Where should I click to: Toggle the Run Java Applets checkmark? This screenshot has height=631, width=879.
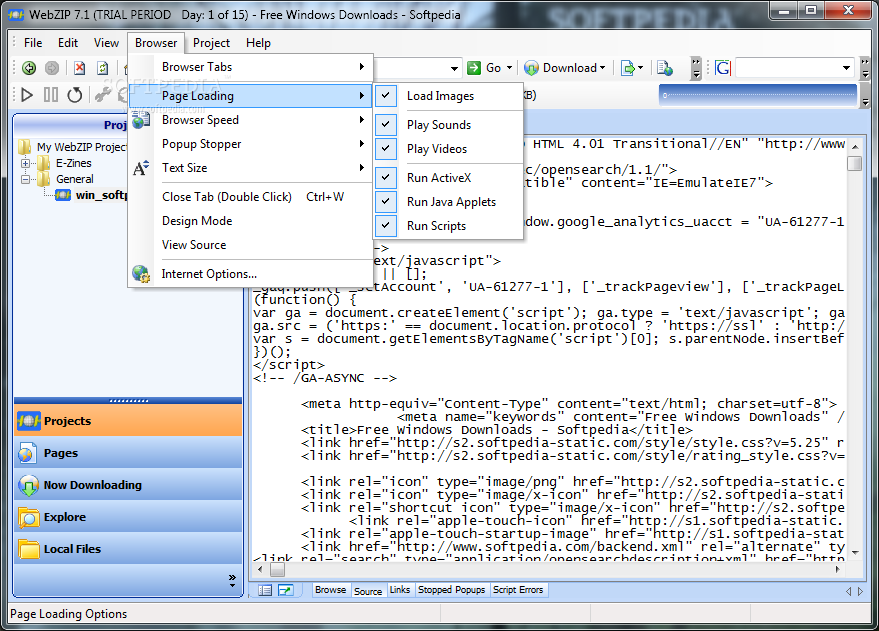(386, 202)
